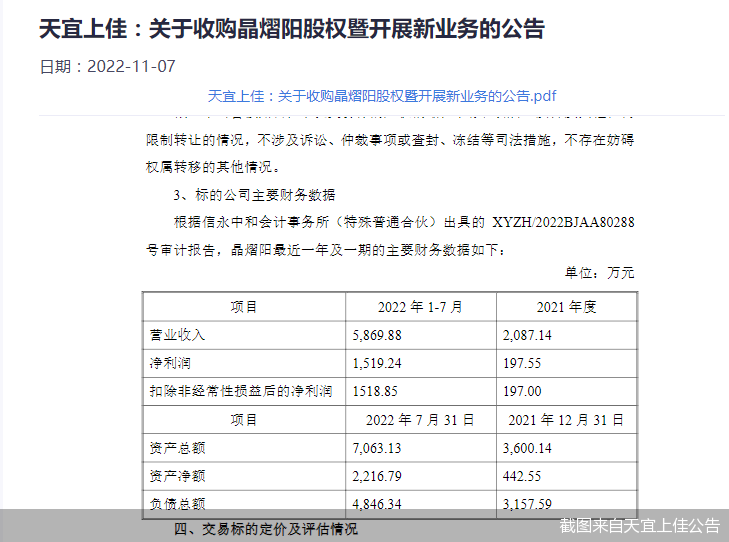729x542 pixels.
Task: Select liabilities value 4,846.34
Action: tap(377, 504)
